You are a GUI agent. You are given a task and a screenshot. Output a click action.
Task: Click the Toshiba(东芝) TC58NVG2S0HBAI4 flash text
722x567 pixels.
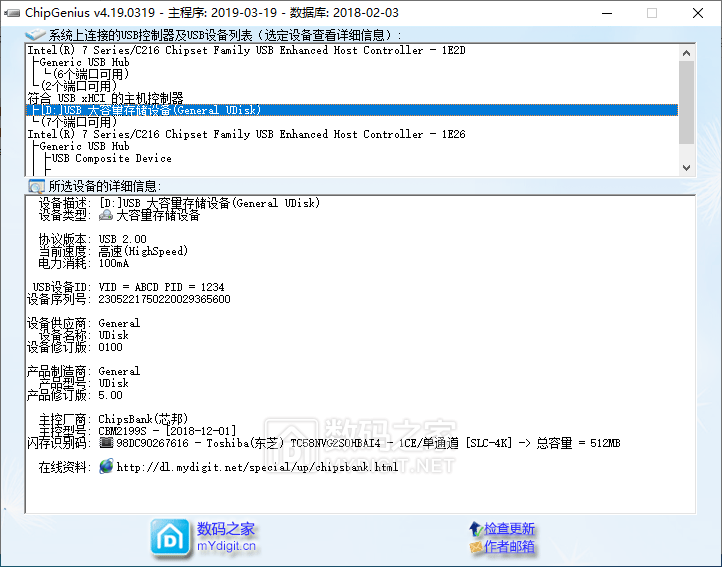pyautogui.click(x=294, y=443)
